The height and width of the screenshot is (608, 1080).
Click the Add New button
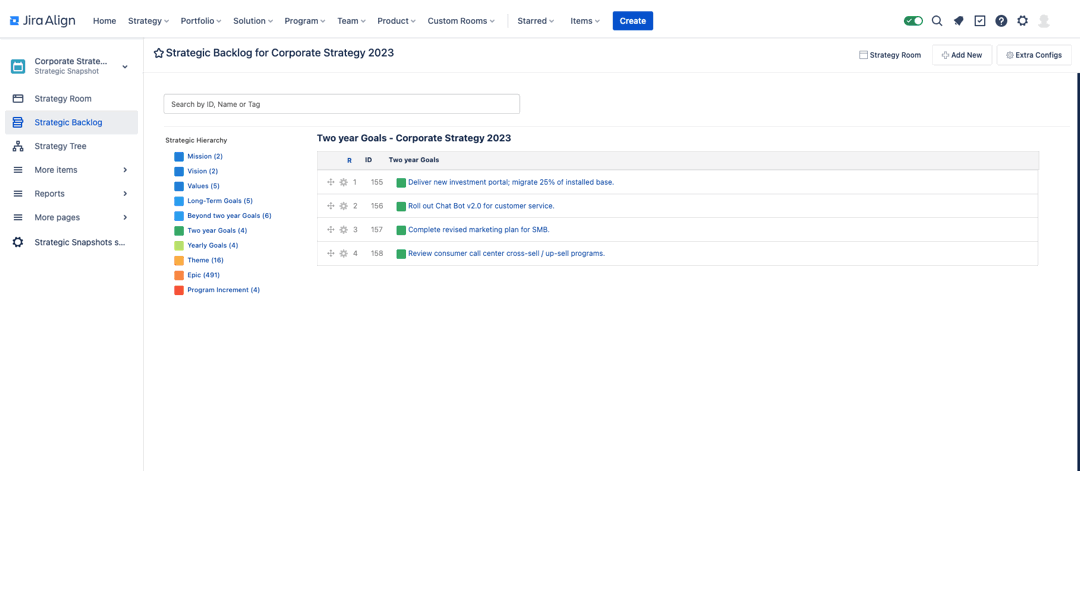pyautogui.click(x=961, y=55)
